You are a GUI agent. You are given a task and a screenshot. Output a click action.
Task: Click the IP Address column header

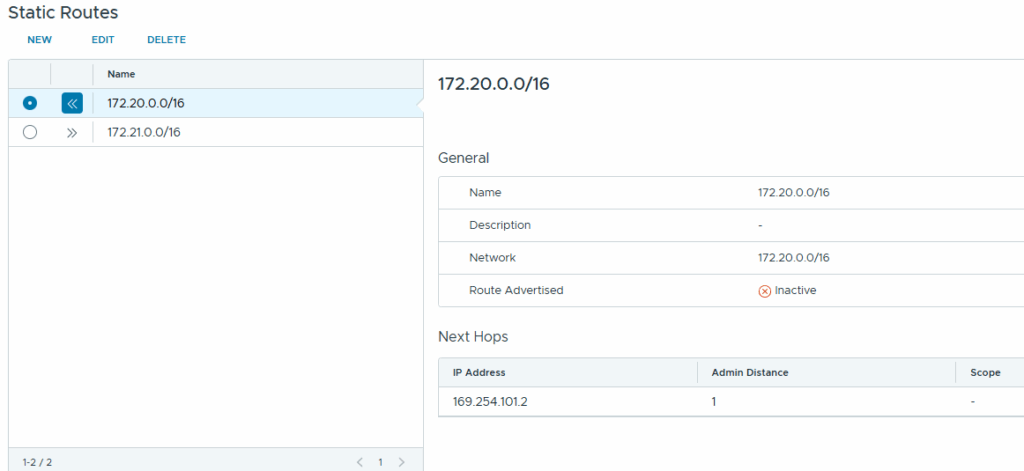(479, 373)
